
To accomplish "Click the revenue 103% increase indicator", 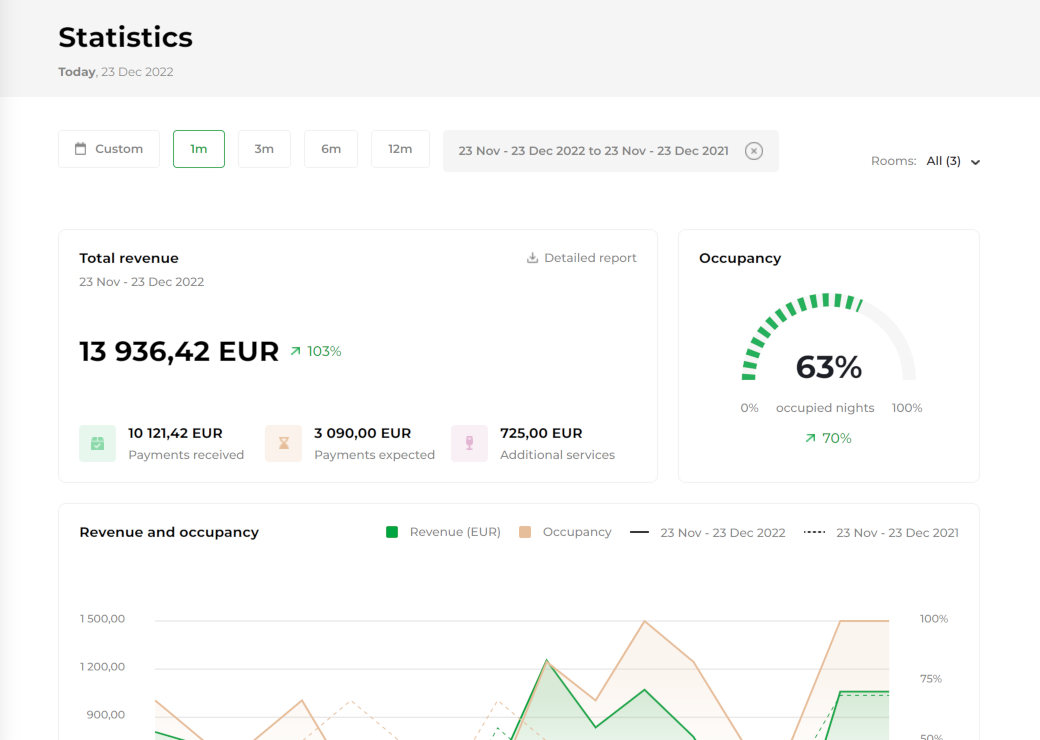I will tap(316, 351).
